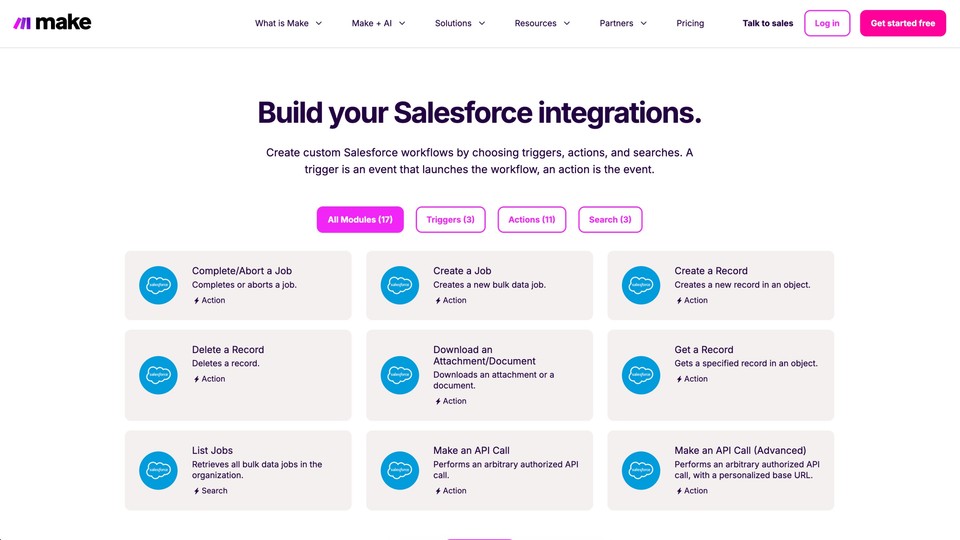Click Salesforce icon on Create a Record card
Screen dimensions: 960x540
641,285
